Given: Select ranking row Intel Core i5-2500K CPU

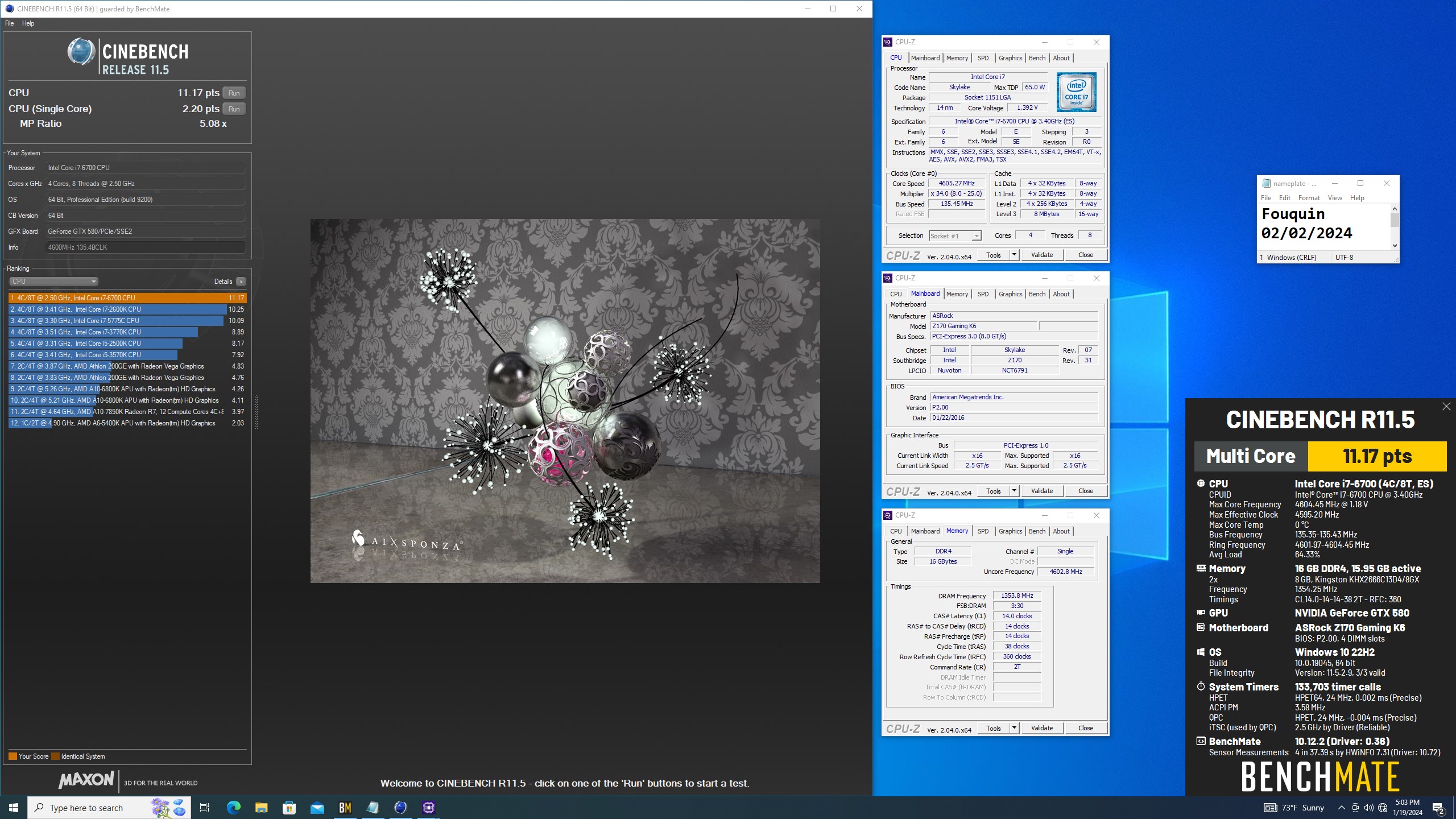Looking at the screenshot, I should tap(127, 344).
